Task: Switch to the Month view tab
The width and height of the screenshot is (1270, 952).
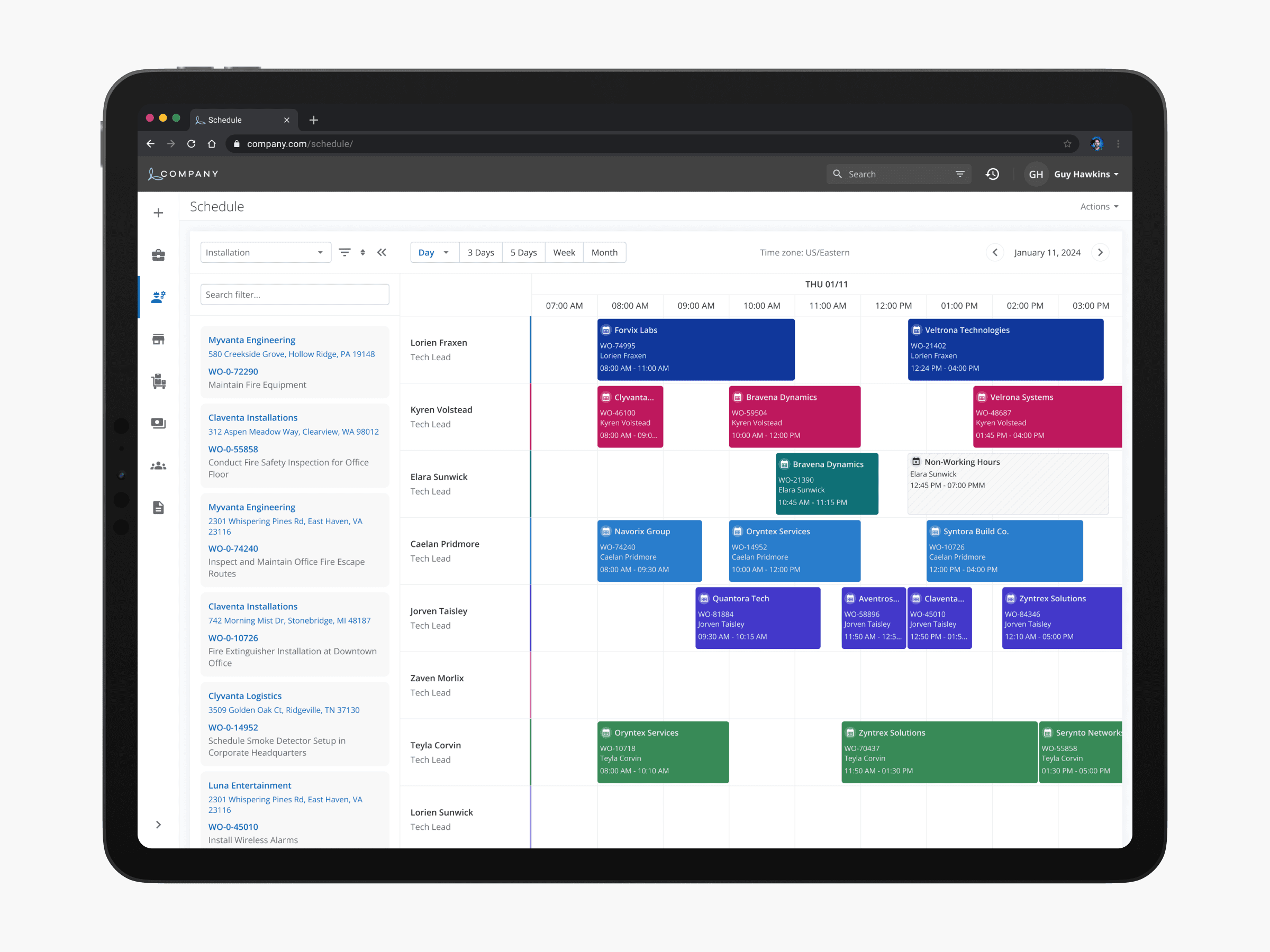Action: point(604,252)
